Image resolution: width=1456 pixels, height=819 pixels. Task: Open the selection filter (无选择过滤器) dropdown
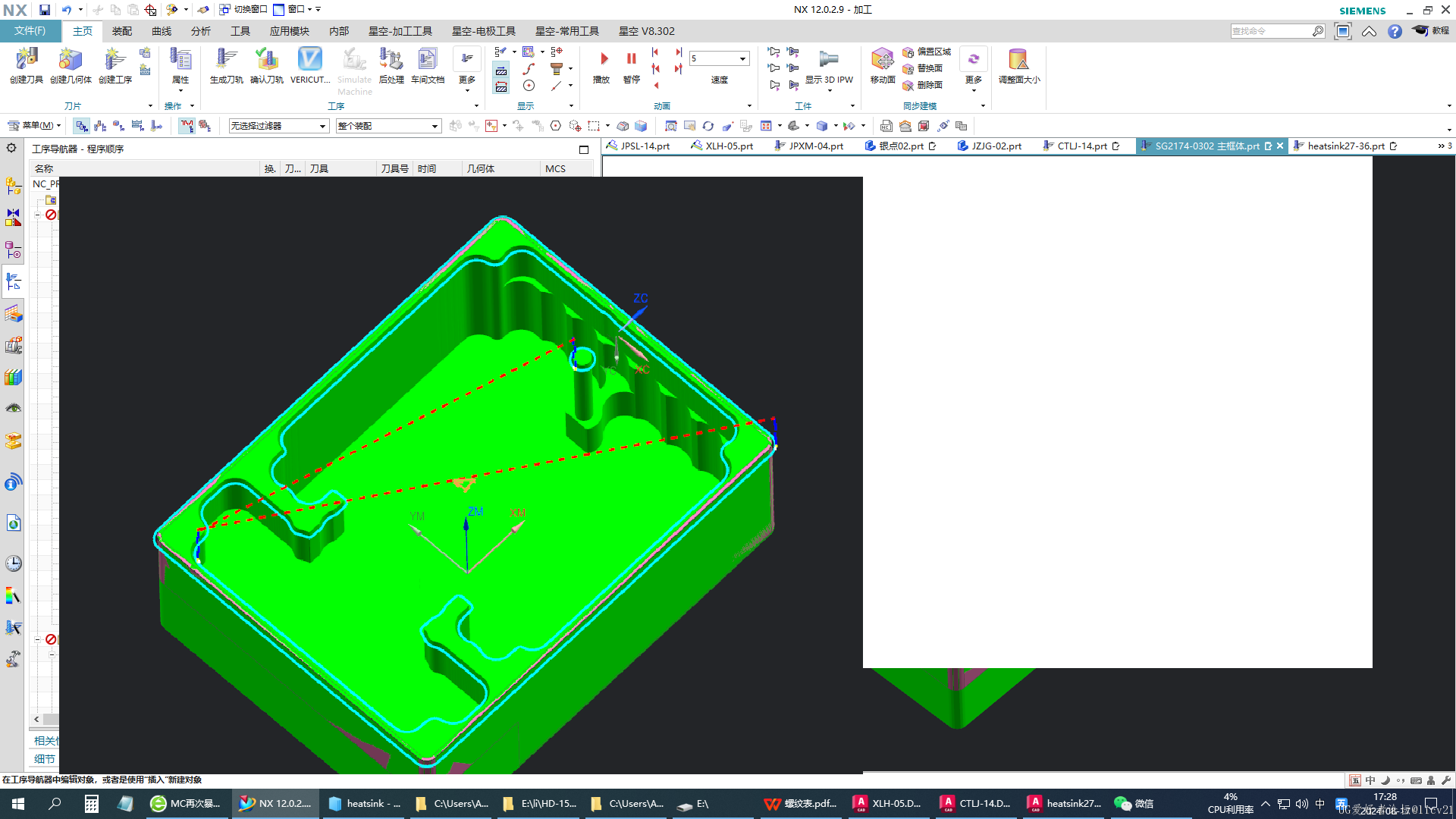pos(279,126)
